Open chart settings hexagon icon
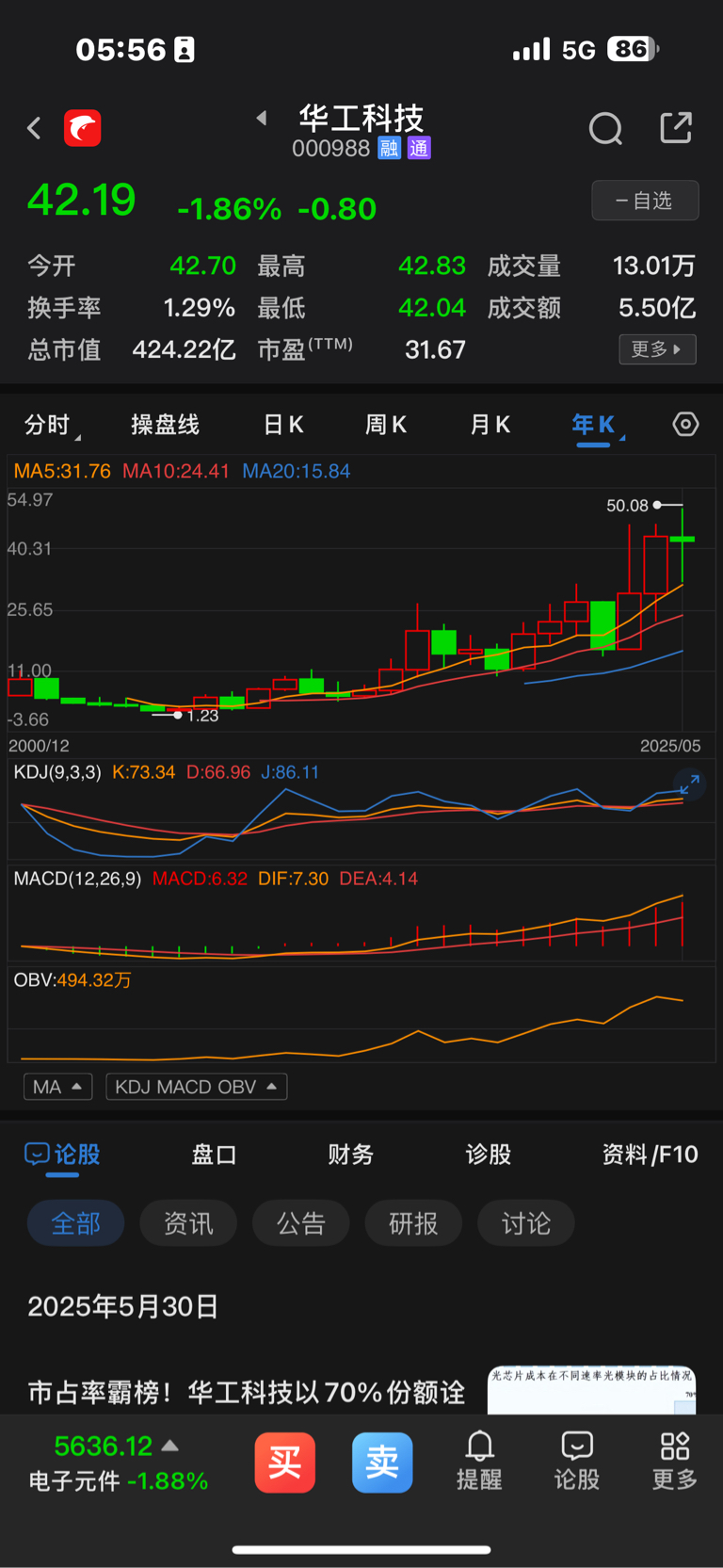The width and height of the screenshot is (723, 1568). 685,425
